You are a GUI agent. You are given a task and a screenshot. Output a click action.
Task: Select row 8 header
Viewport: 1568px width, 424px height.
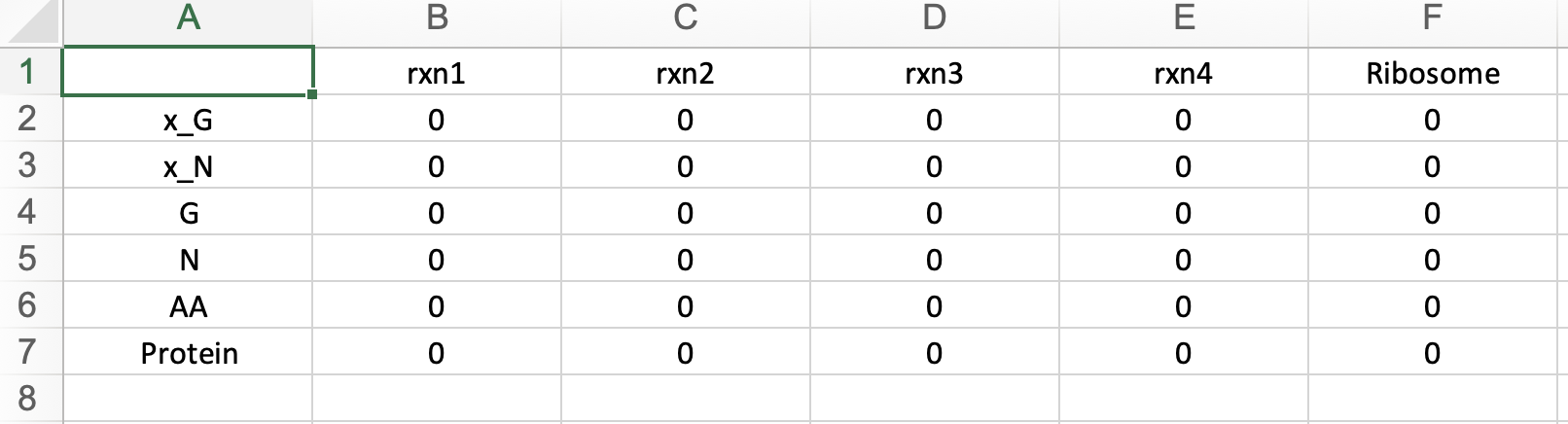coord(28,398)
